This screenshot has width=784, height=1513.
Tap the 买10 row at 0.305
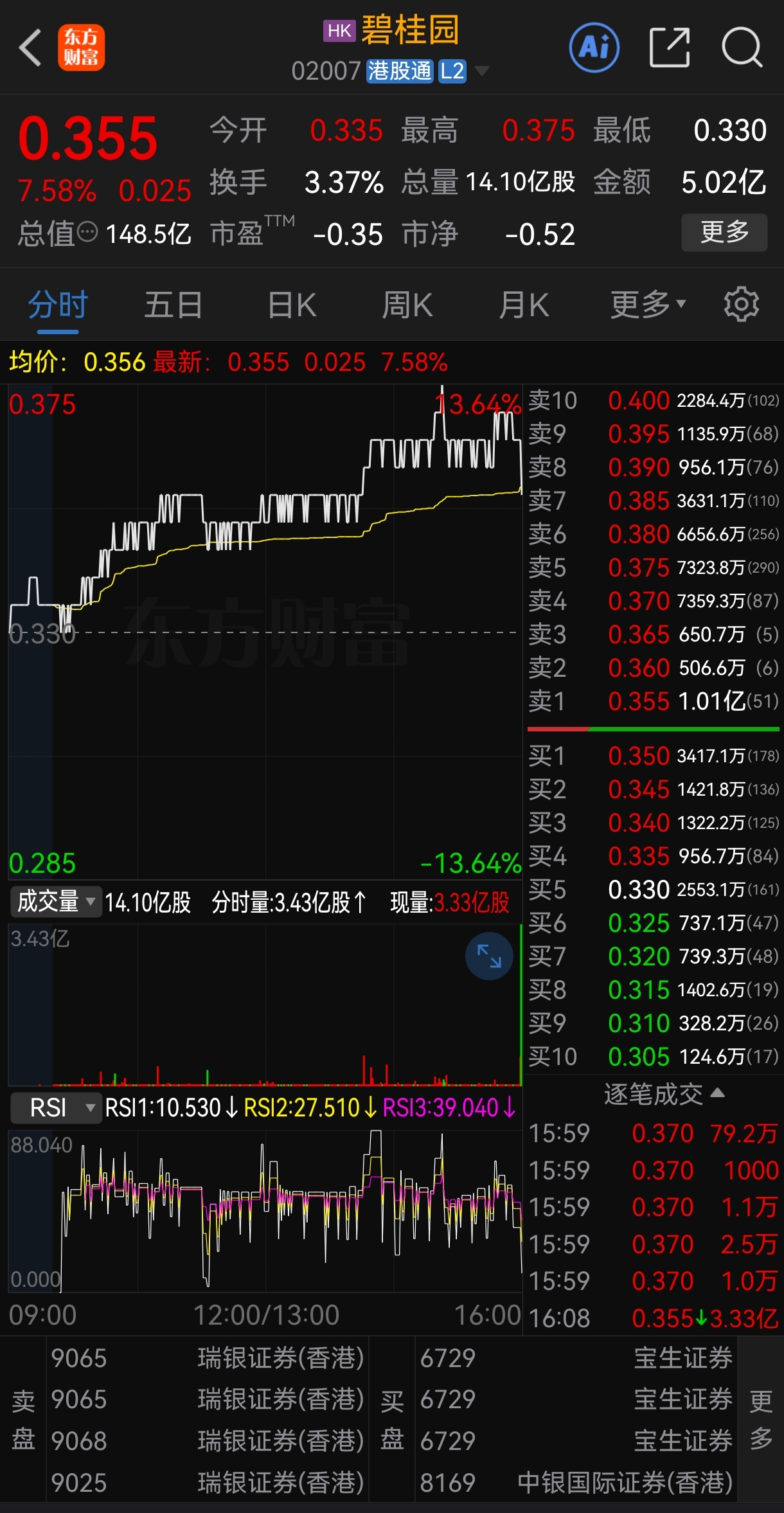[654, 1057]
